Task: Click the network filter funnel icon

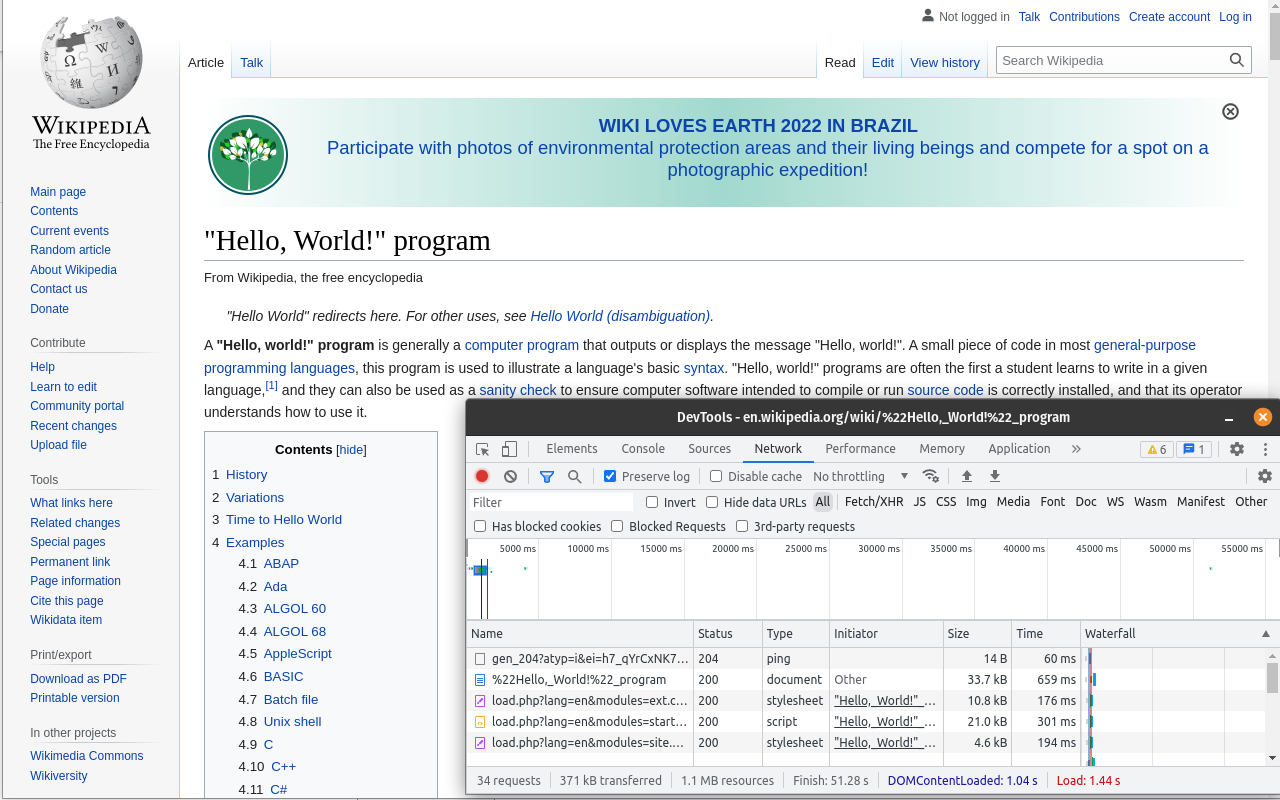Action: click(x=547, y=477)
